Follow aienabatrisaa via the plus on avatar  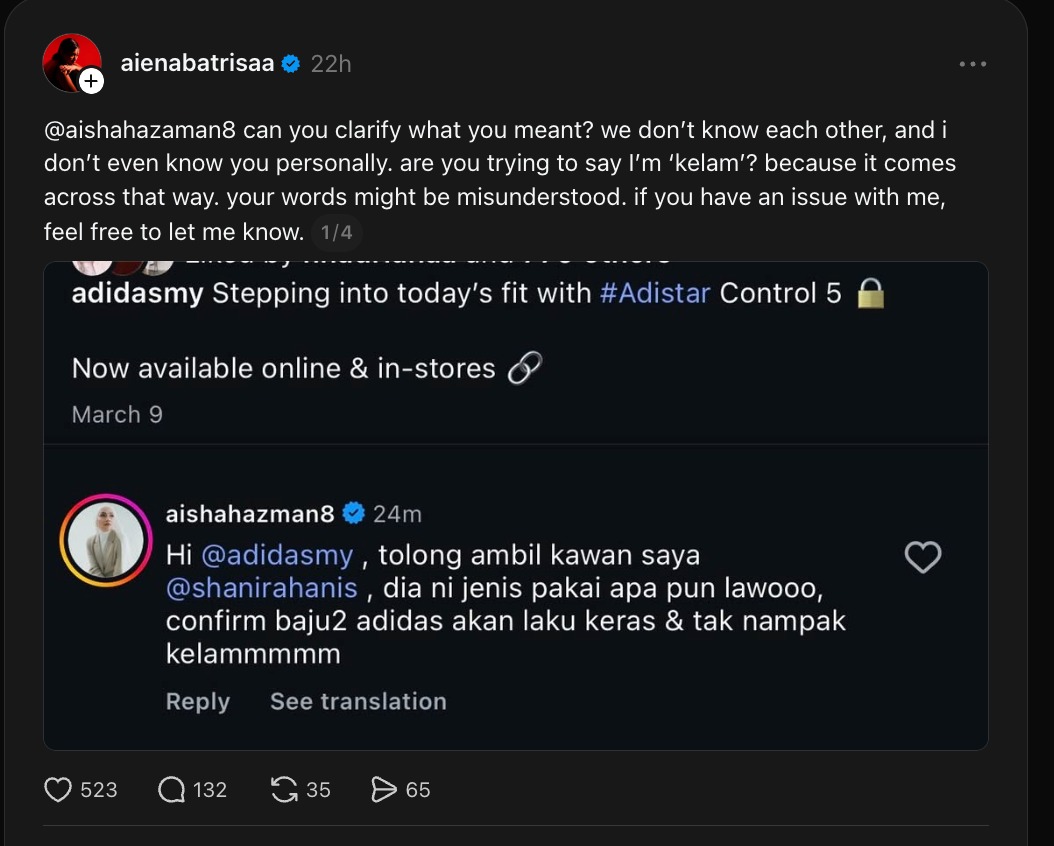coord(91,80)
